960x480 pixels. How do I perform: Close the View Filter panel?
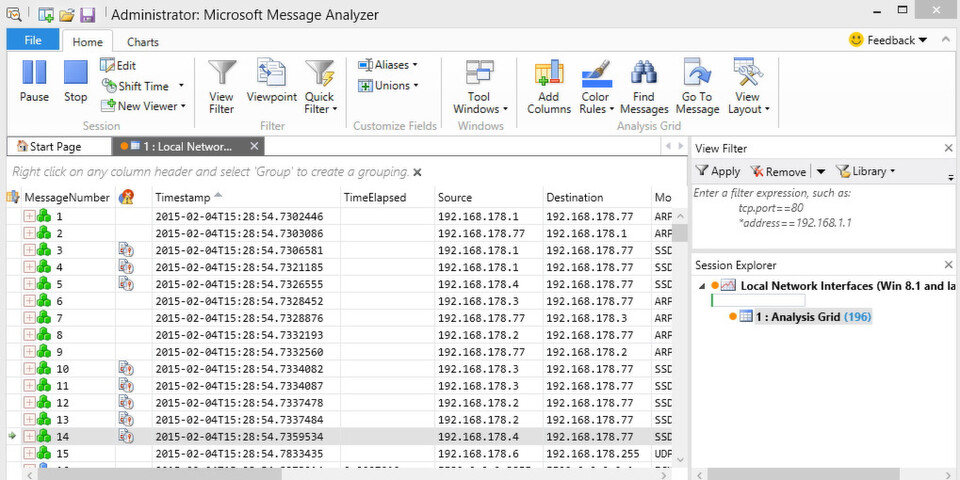click(x=948, y=148)
